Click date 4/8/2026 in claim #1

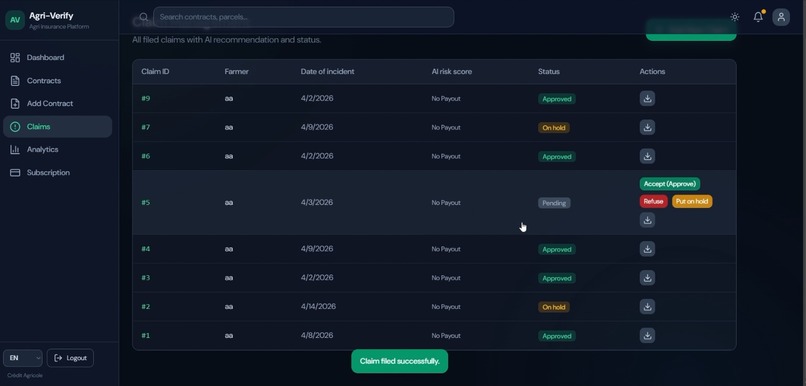317,335
